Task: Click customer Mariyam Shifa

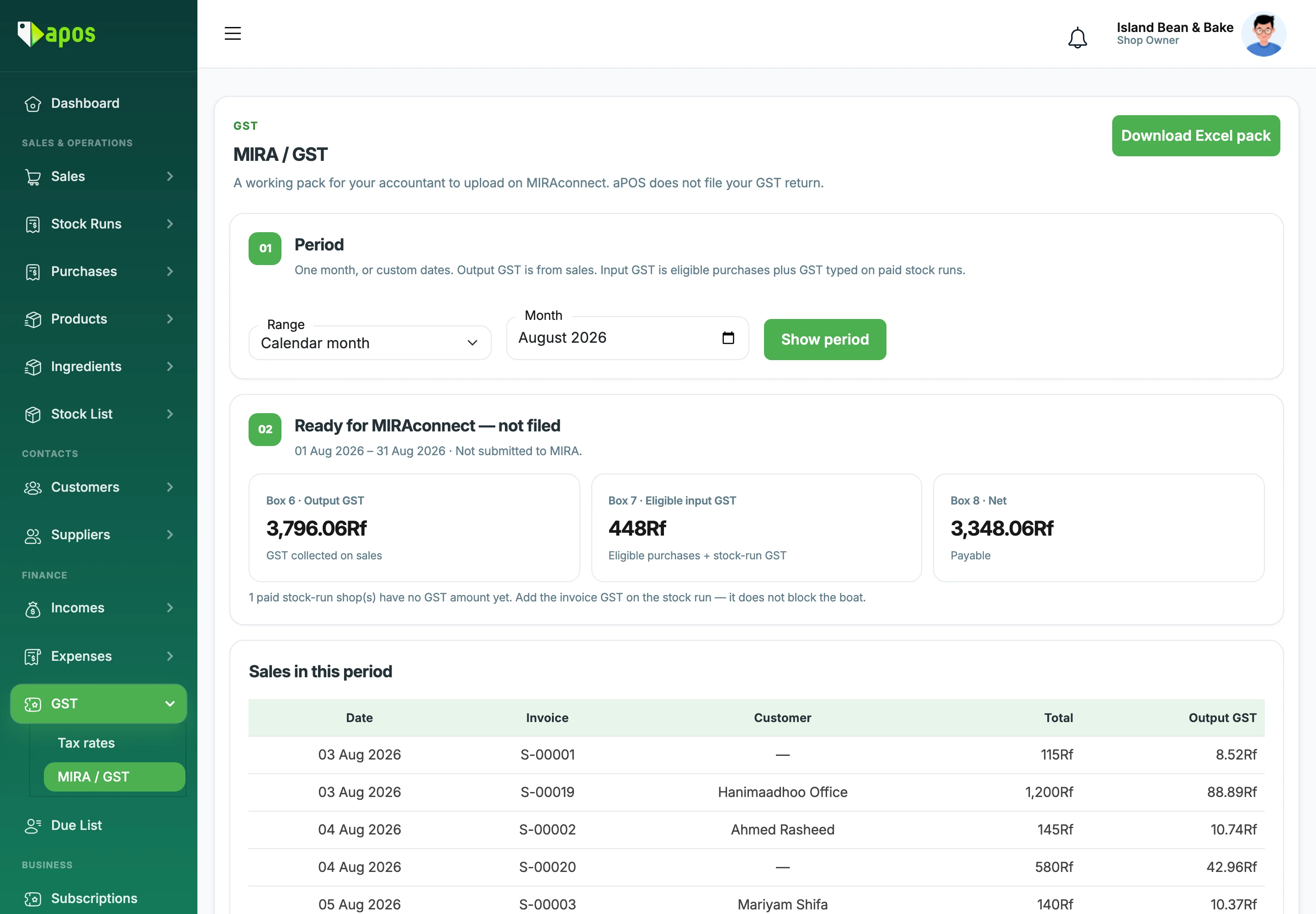Action: 782,905
